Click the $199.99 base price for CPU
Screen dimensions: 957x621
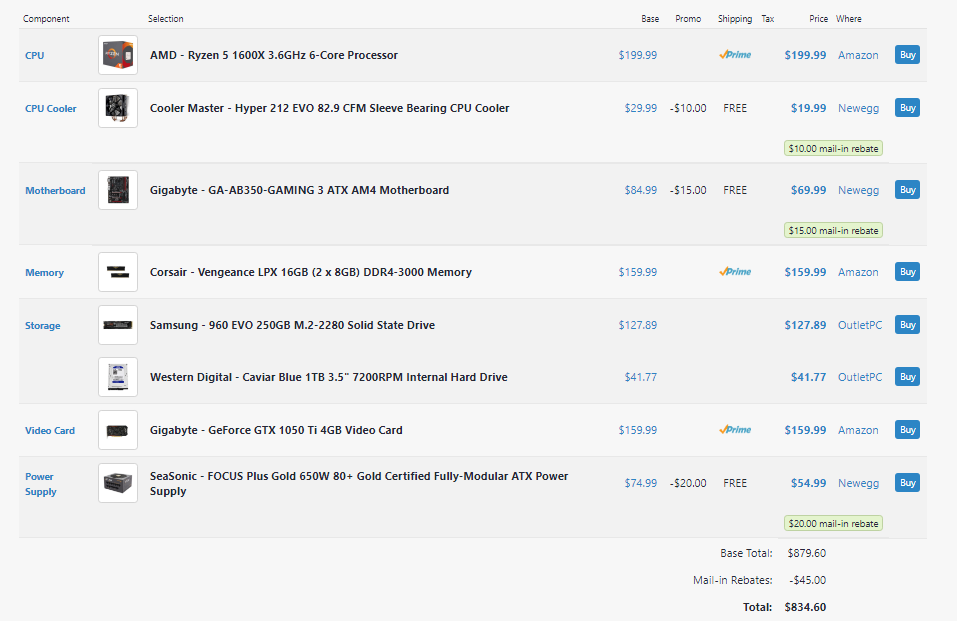pyautogui.click(x=638, y=55)
